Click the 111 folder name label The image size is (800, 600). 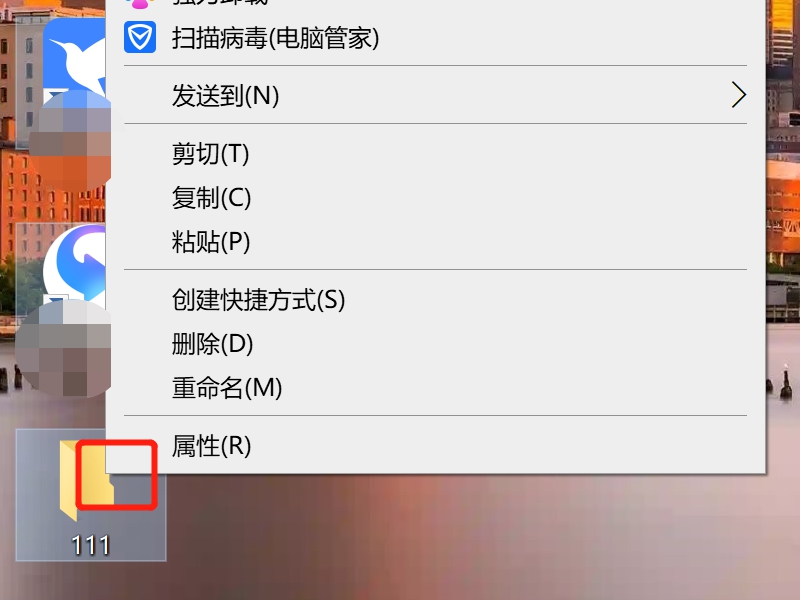click(90, 545)
